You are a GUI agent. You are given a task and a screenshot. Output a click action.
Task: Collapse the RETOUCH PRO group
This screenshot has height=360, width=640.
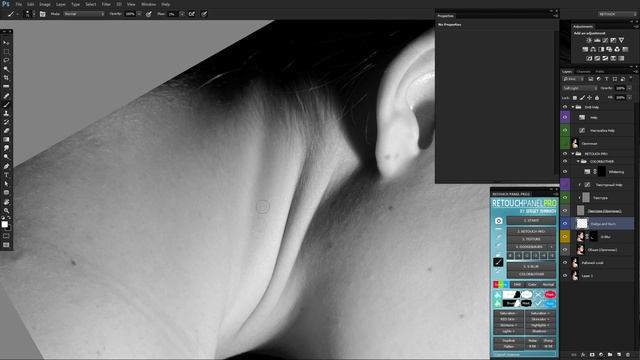[573, 154]
